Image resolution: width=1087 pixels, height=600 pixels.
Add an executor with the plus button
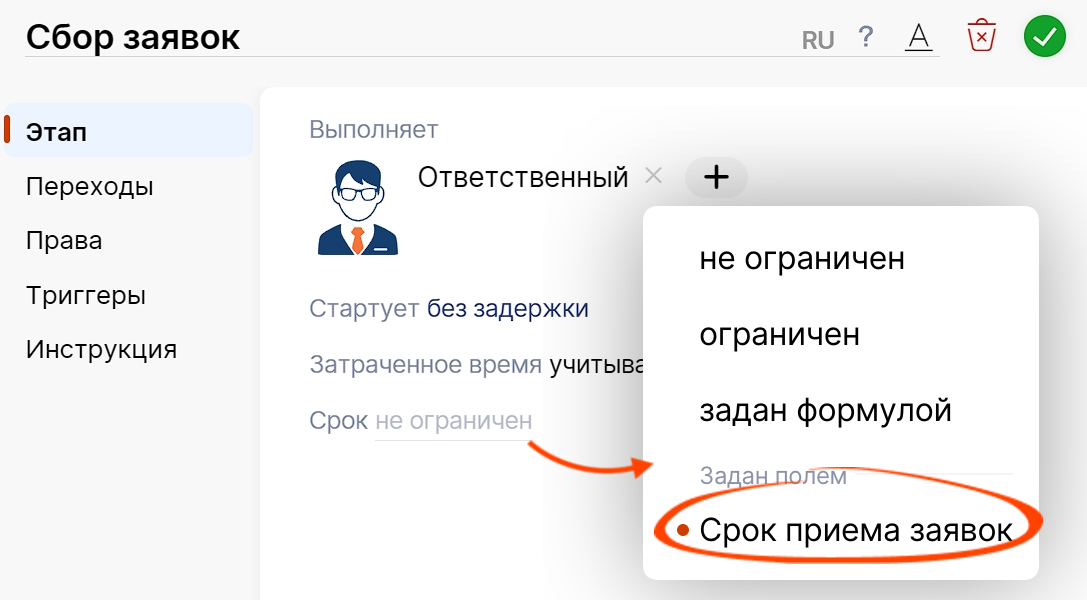(716, 177)
